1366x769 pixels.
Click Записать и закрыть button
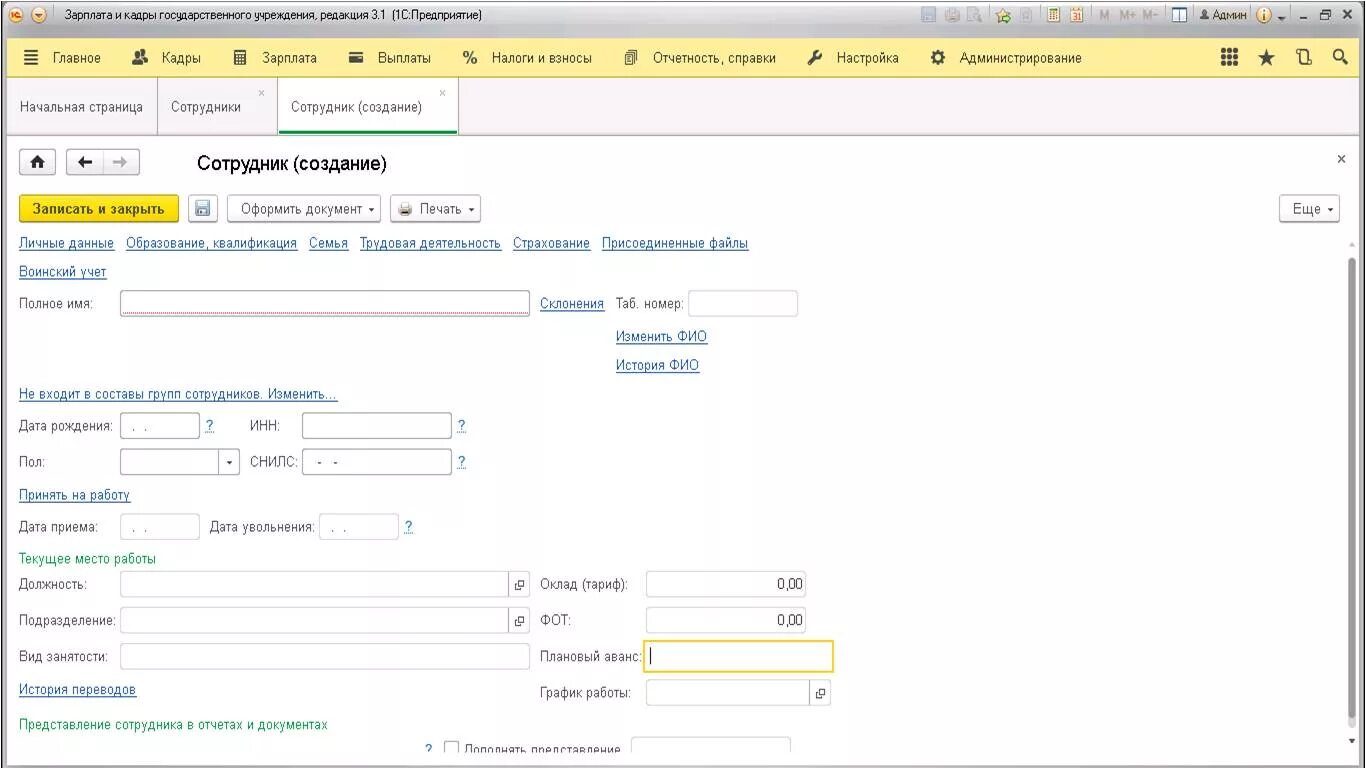coord(99,209)
